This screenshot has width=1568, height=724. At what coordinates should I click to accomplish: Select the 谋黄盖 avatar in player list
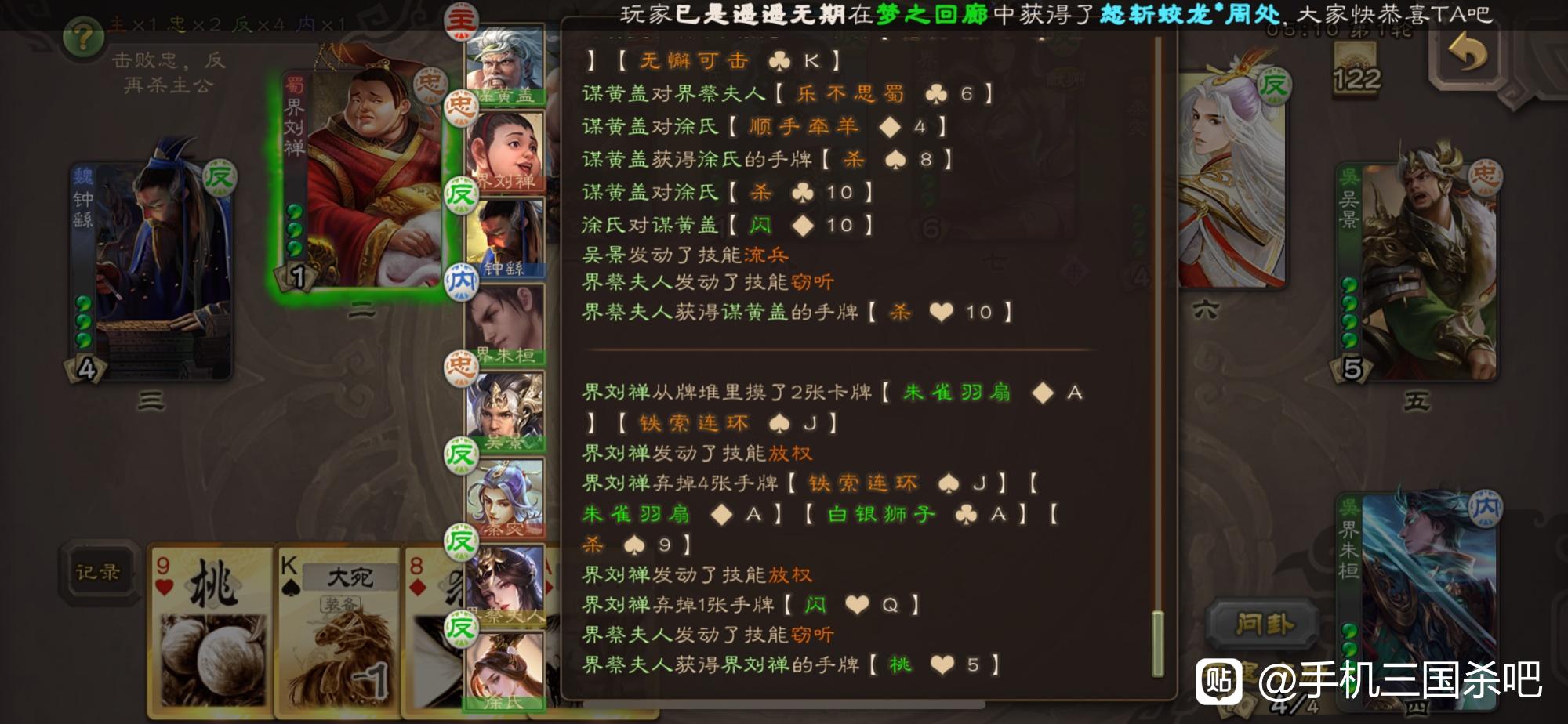506,66
